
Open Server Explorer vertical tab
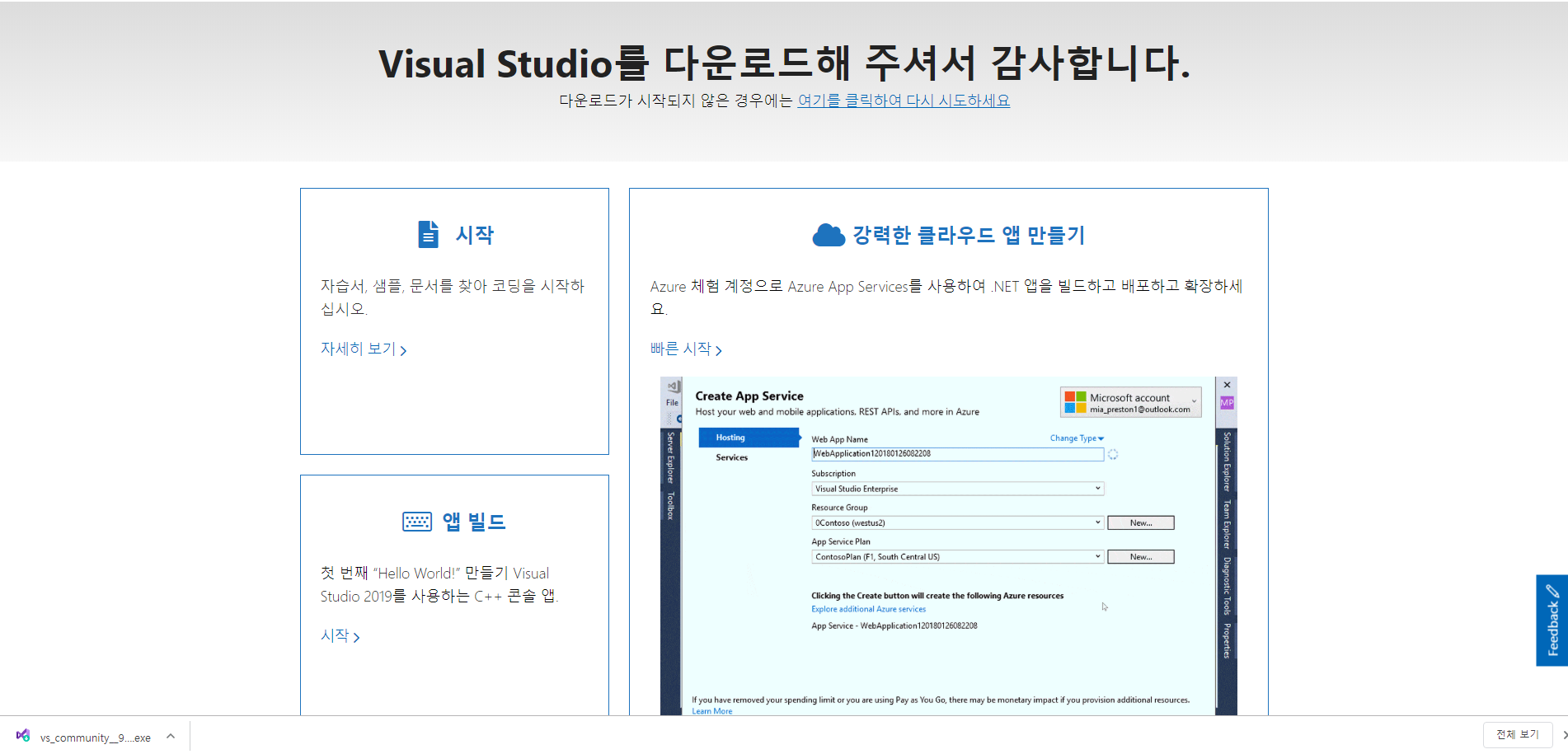coord(670,457)
